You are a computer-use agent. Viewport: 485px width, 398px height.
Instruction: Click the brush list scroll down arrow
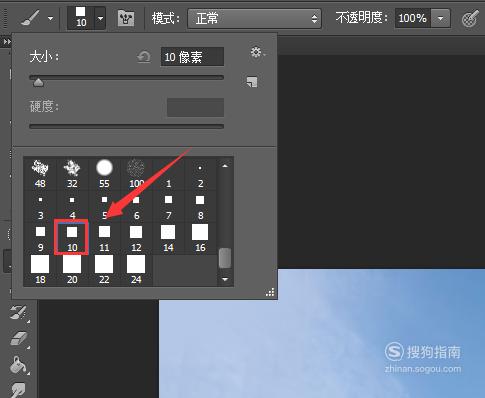pos(225,279)
